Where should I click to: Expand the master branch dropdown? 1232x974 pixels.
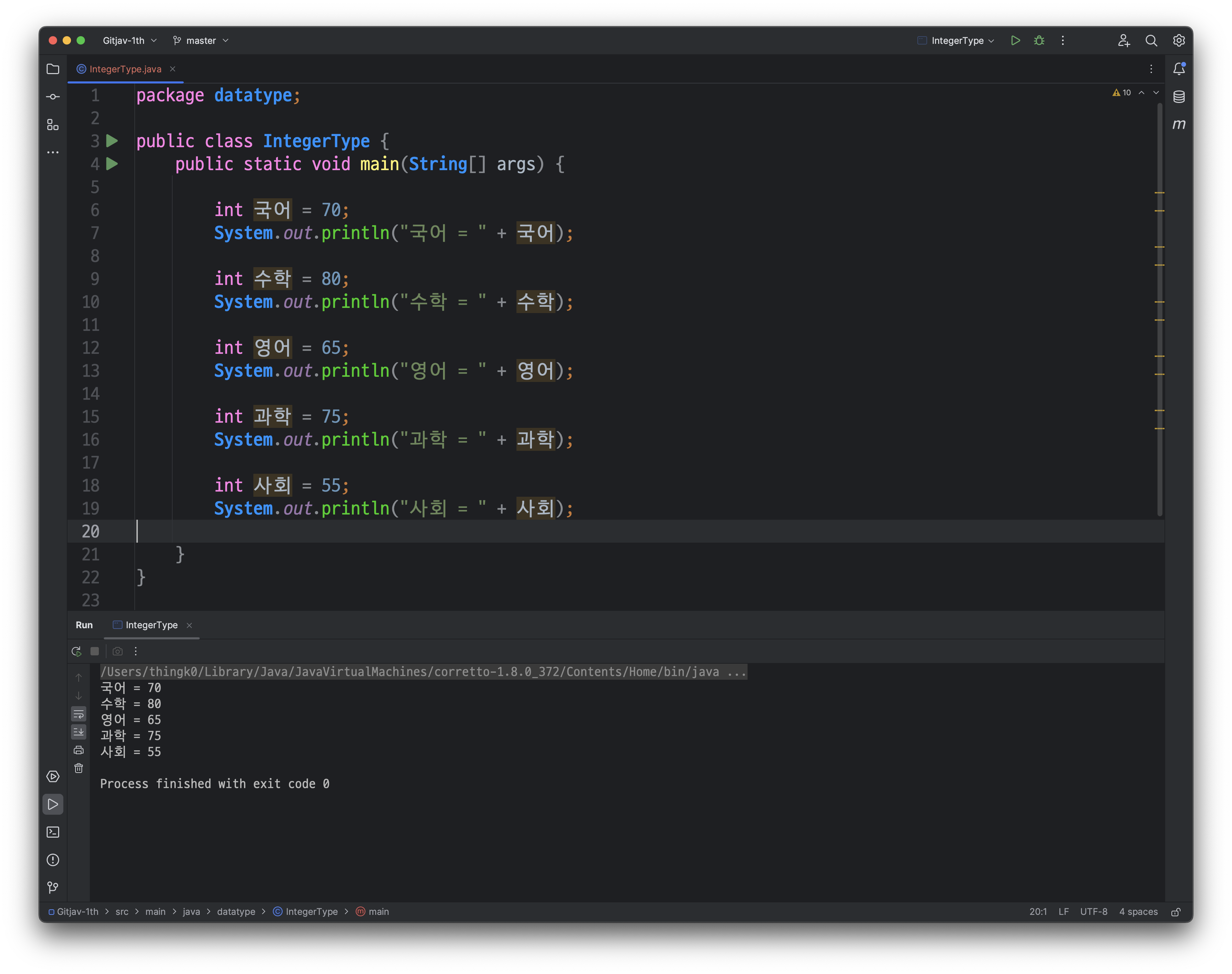tap(201, 40)
